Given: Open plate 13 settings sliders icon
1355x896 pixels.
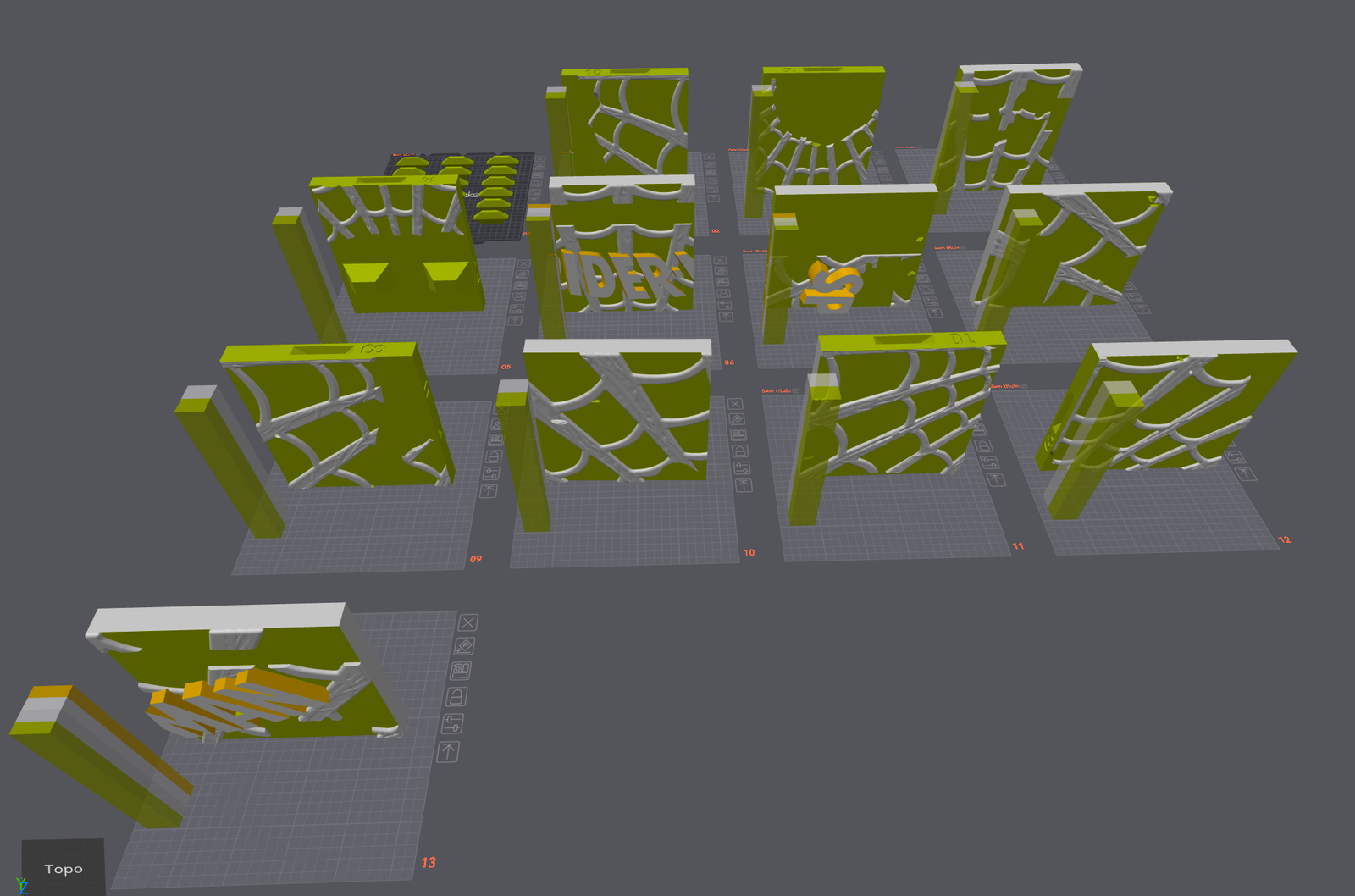Looking at the screenshot, I should [x=453, y=723].
